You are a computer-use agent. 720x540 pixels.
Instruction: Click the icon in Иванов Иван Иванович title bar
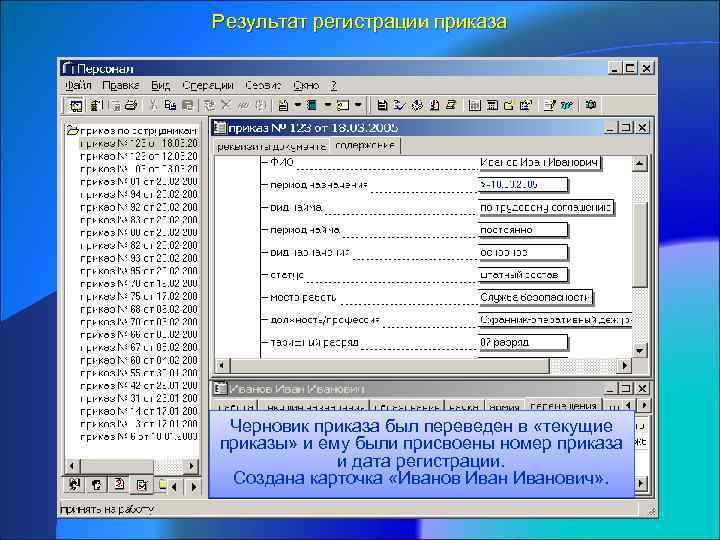[220, 388]
